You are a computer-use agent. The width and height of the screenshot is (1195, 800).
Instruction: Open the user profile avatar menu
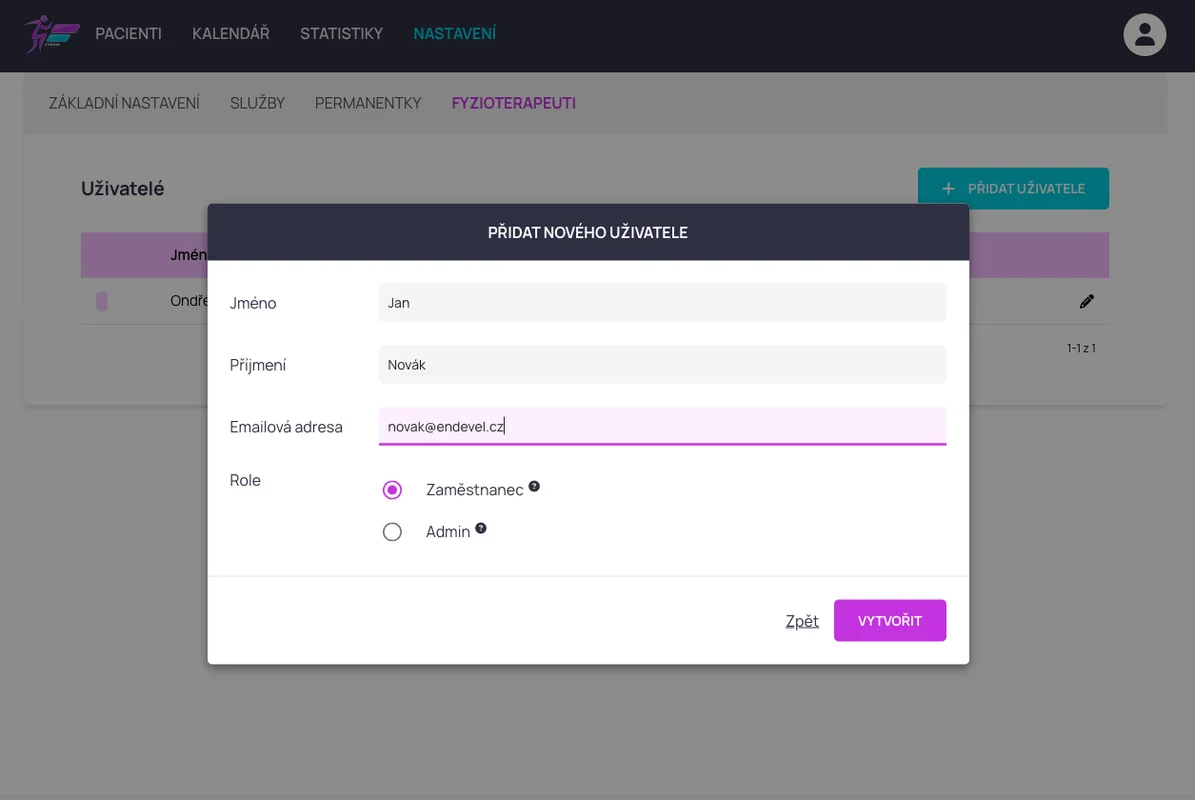click(x=1144, y=35)
